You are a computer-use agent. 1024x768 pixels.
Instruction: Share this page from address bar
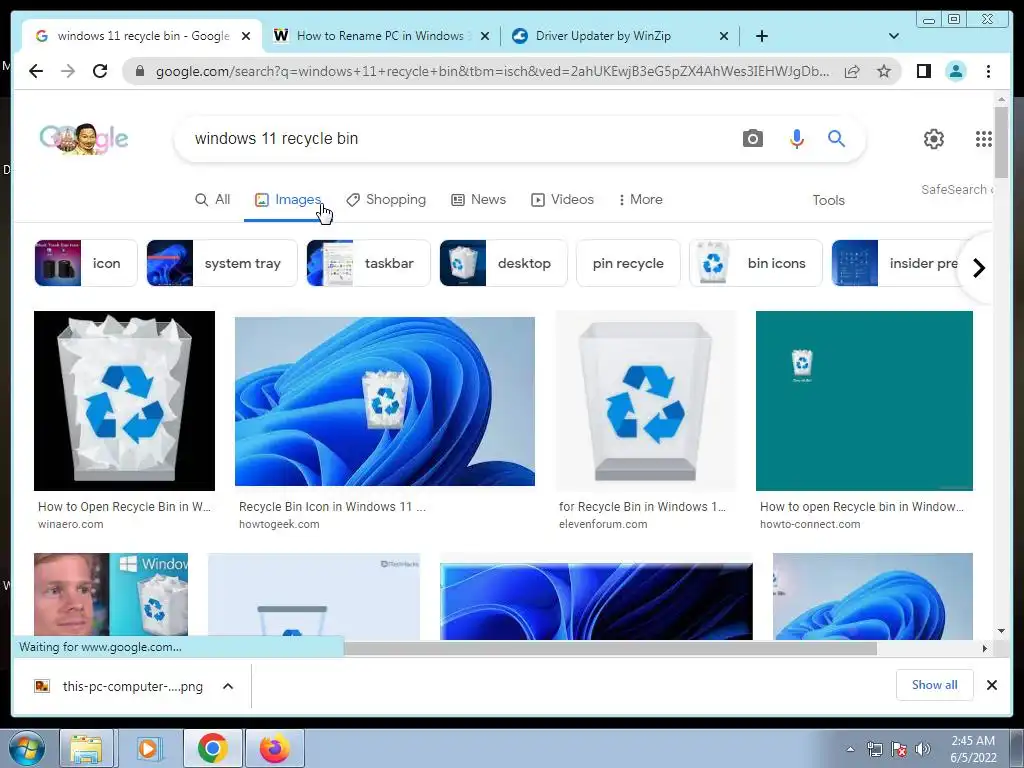tap(852, 71)
